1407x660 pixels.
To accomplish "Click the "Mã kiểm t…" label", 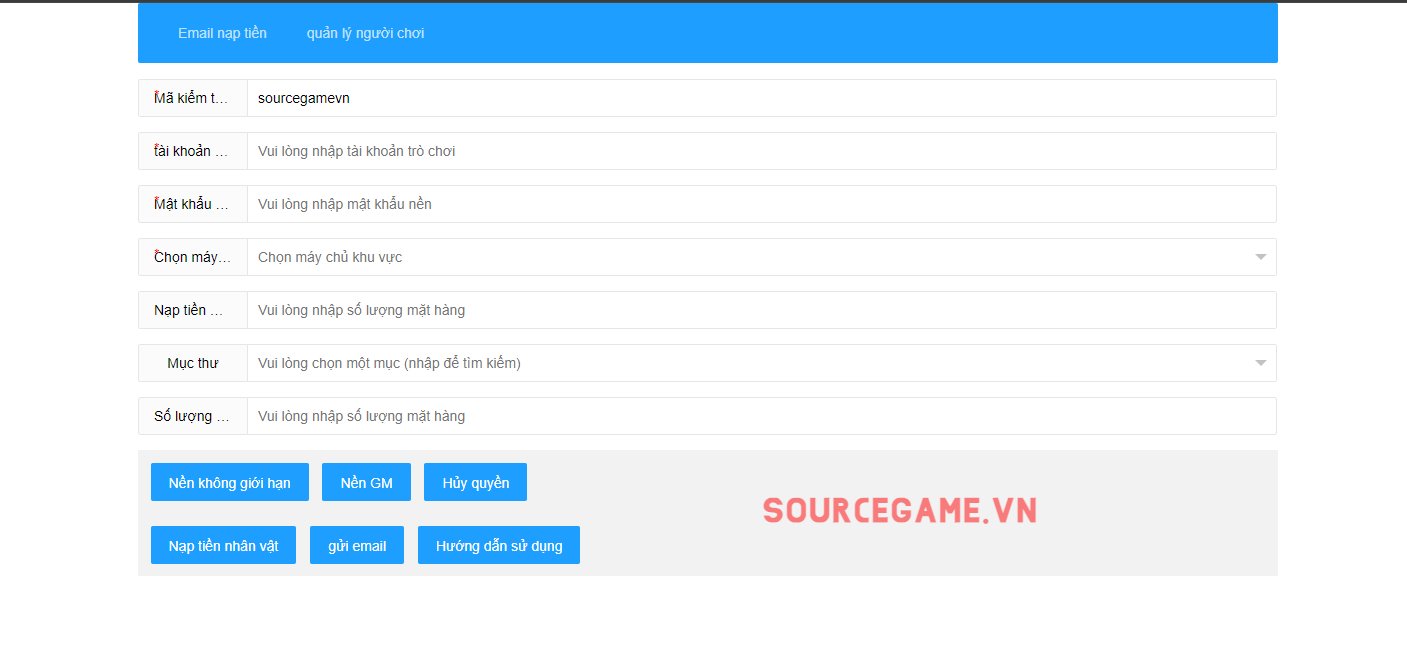I will pos(193,98).
